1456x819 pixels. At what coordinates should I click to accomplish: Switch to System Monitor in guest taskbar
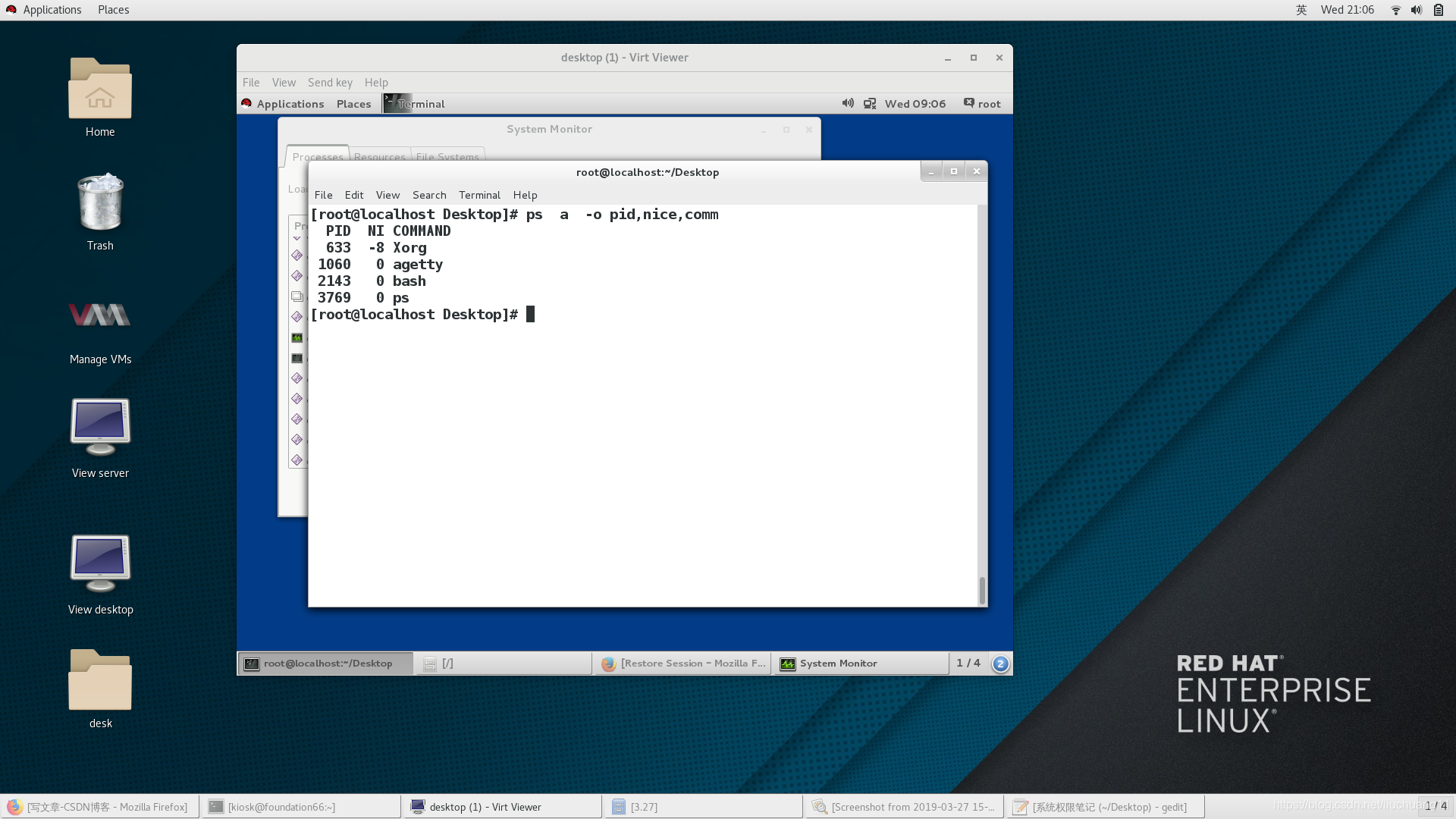coord(861,664)
